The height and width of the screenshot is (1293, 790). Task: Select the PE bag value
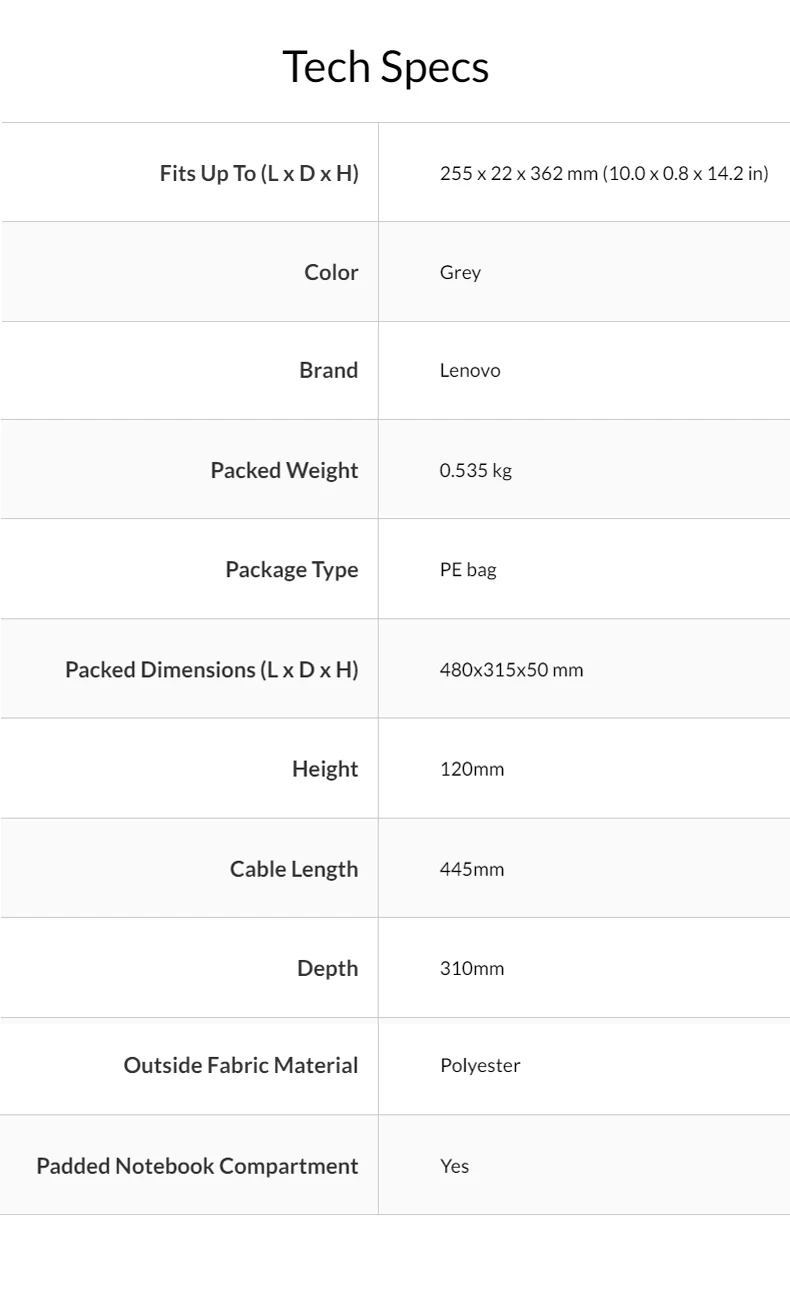[x=468, y=570]
